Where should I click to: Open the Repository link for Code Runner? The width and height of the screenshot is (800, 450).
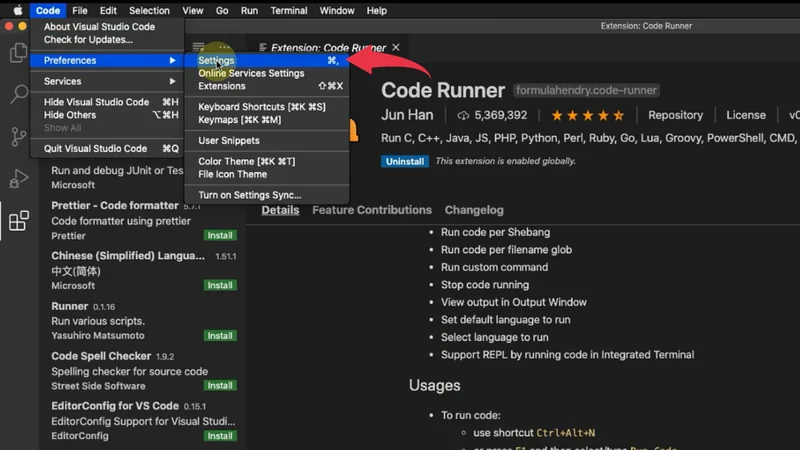pyautogui.click(x=675, y=116)
